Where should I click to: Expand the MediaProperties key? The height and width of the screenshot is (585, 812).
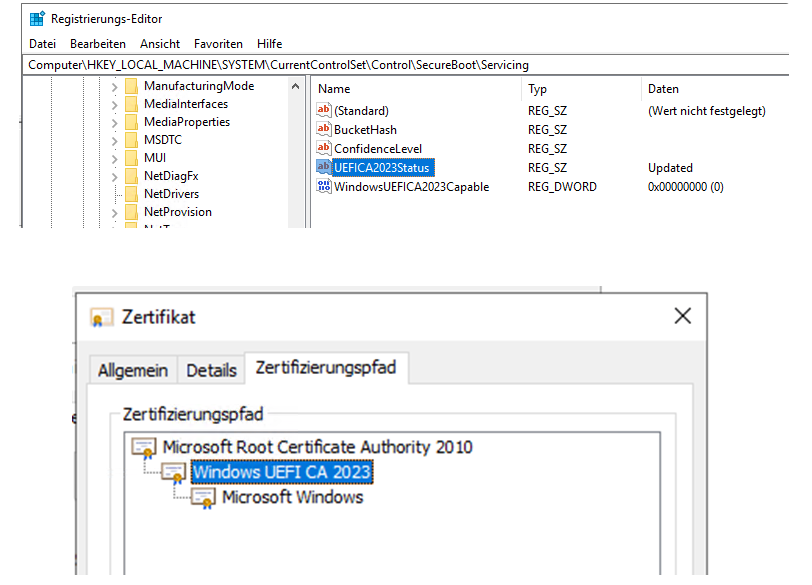114,123
